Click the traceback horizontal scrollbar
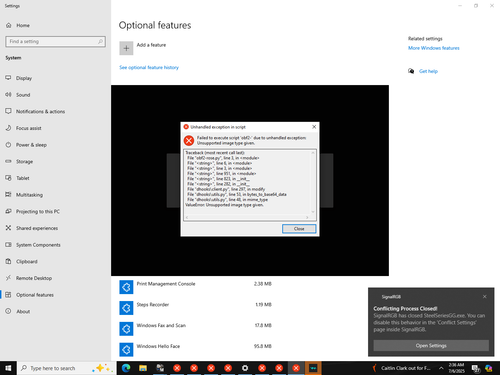 click(247, 217)
